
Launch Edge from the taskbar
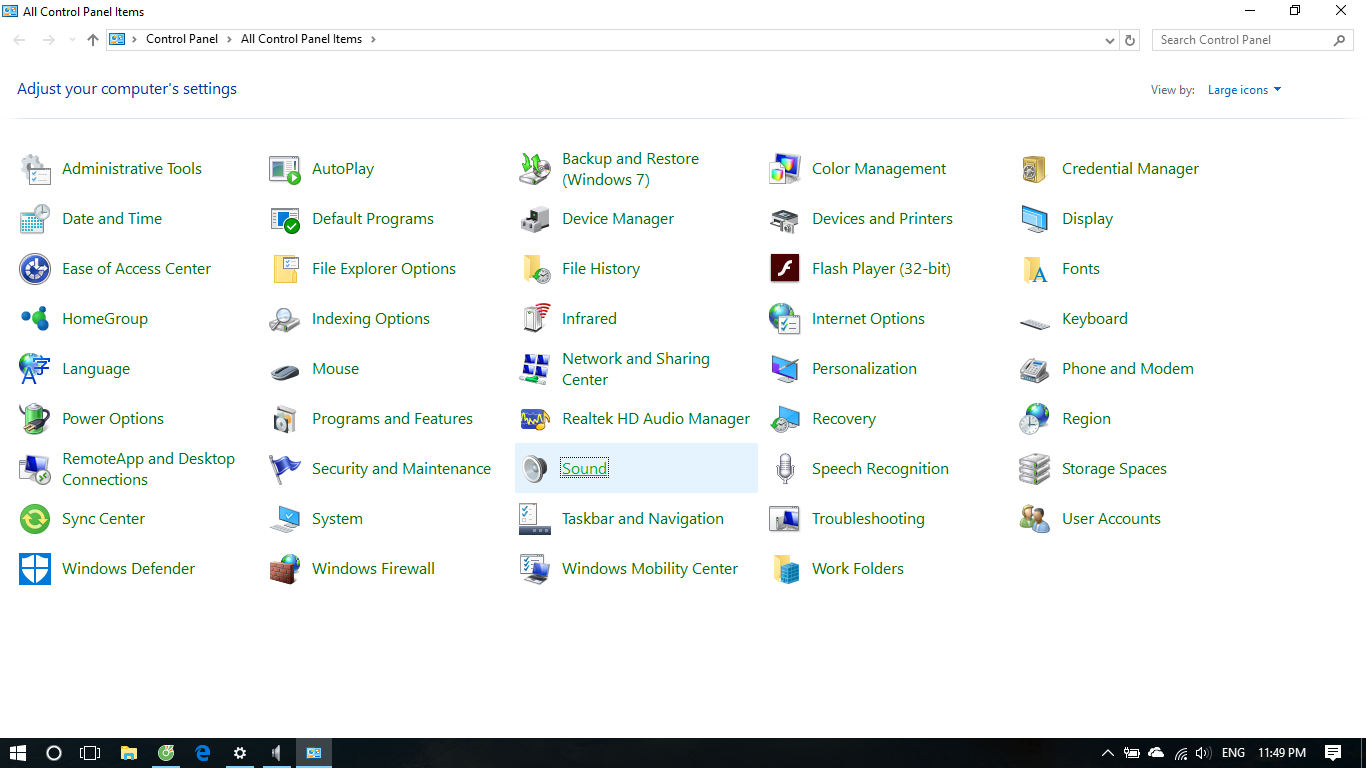[203, 753]
